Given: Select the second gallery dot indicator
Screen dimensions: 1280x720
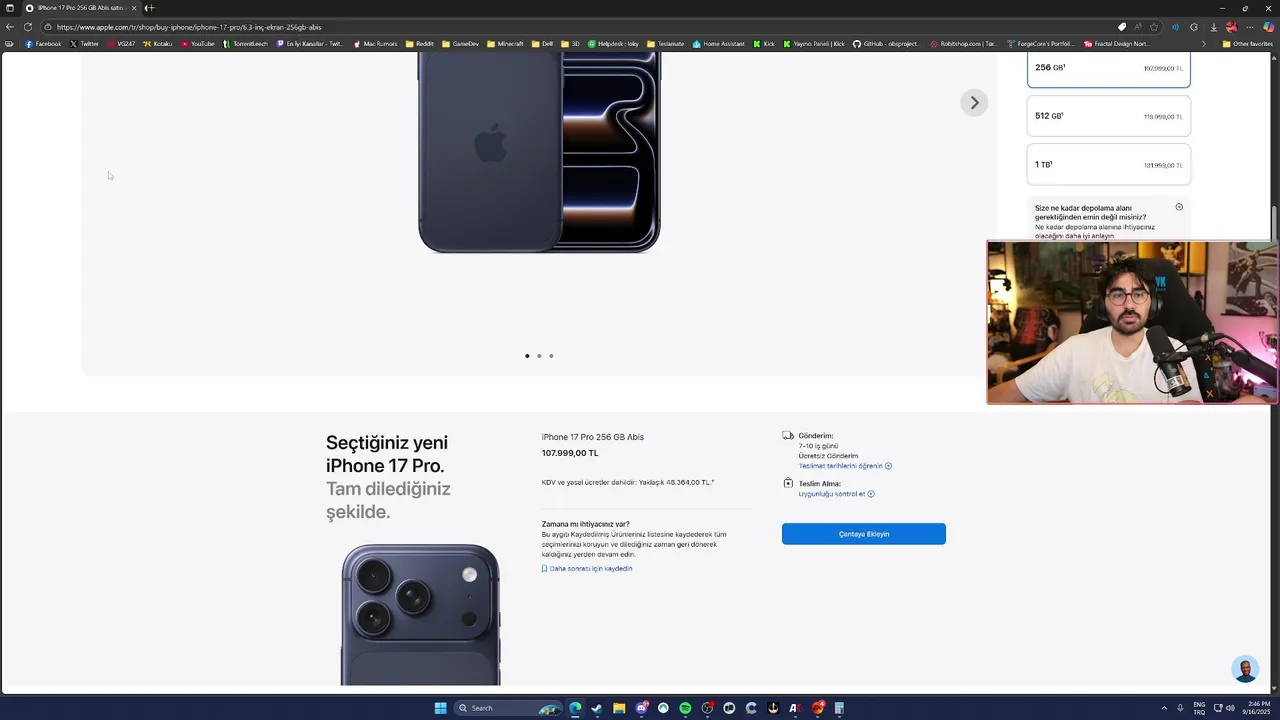Looking at the screenshot, I should tap(539, 356).
